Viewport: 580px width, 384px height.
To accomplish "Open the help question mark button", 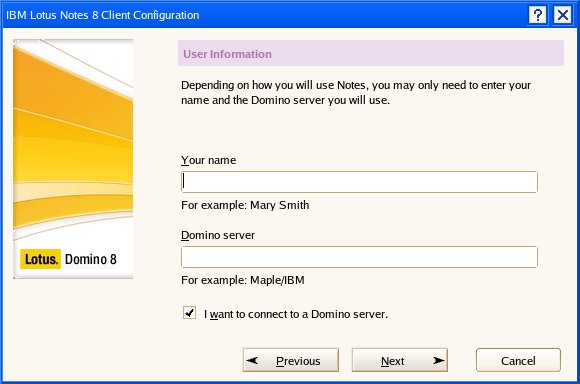I will (537, 16).
